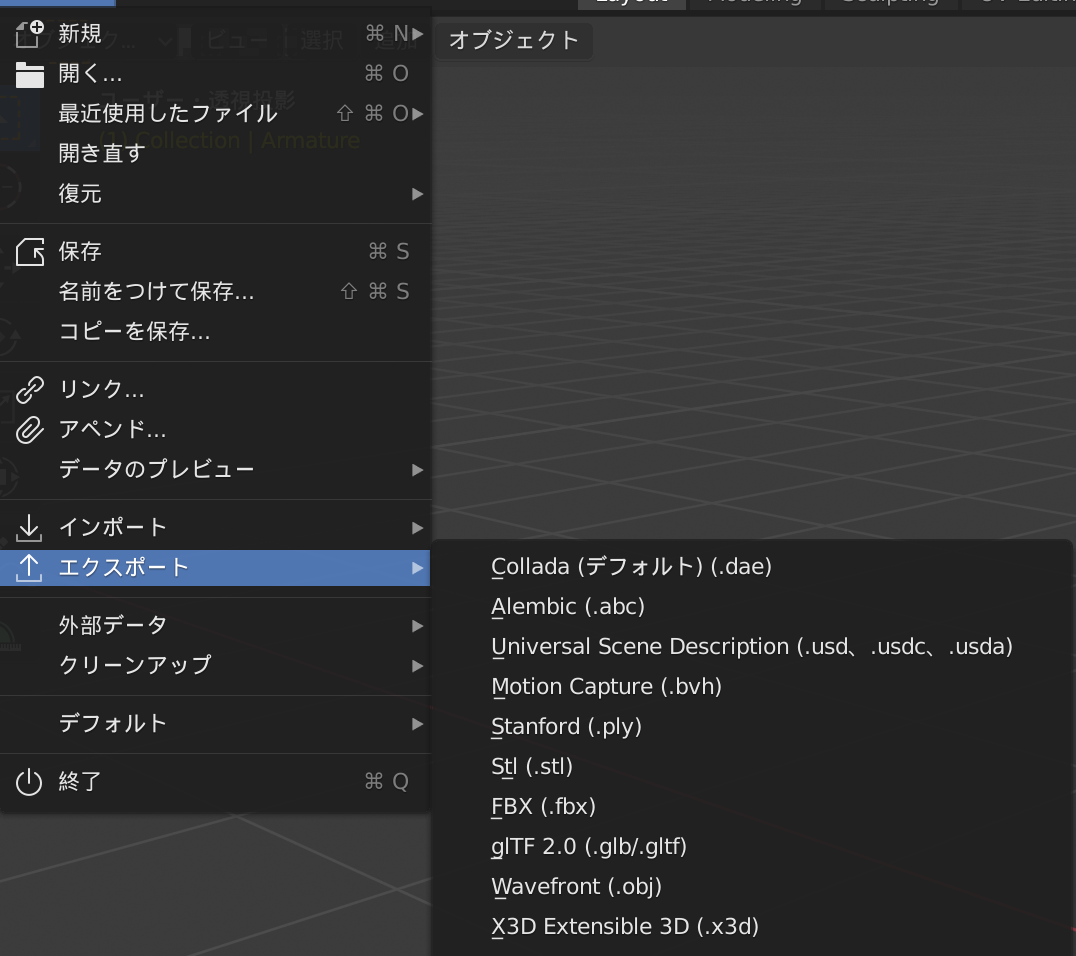Expand the クリーンアップ submenu arrow
Viewport: 1076px width, 956px height.
pyautogui.click(x=417, y=666)
